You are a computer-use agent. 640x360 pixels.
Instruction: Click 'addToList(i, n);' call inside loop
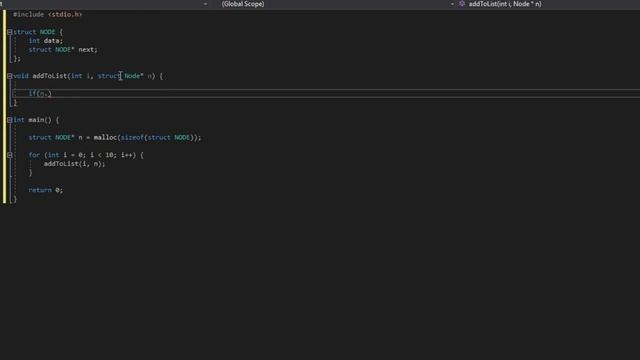(74, 164)
